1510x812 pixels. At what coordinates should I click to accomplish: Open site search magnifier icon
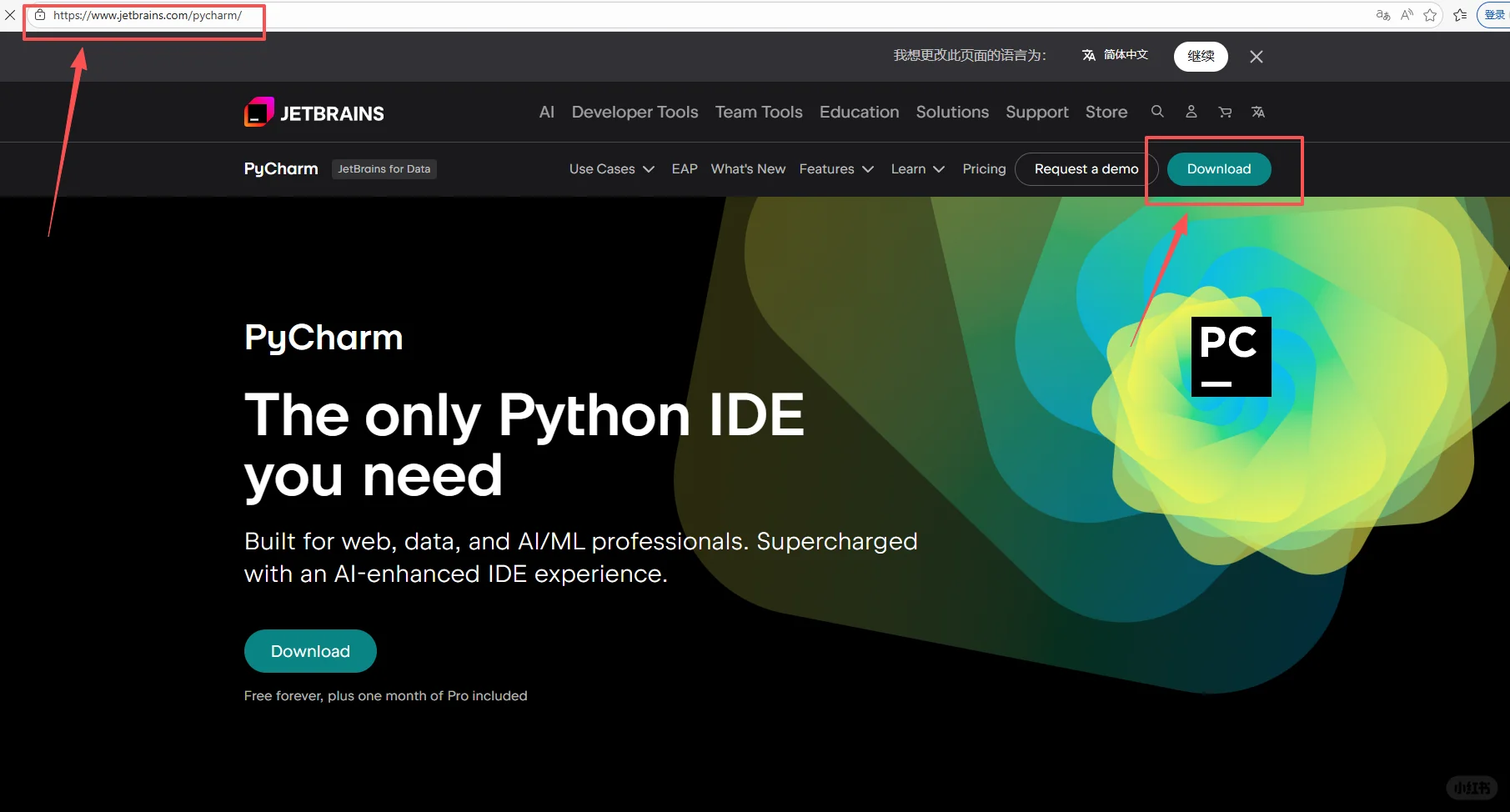pos(1157,112)
